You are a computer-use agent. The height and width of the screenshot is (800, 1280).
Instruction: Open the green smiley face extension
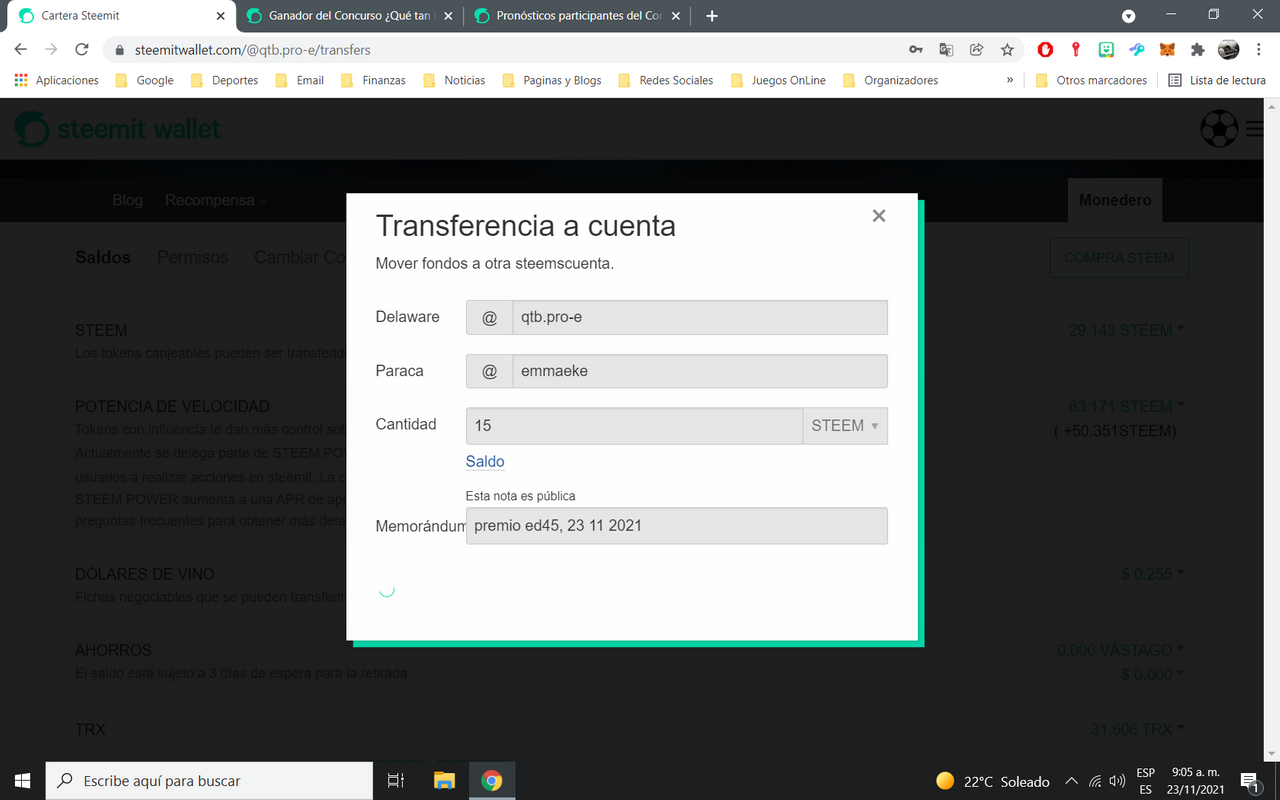point(1106,49)
